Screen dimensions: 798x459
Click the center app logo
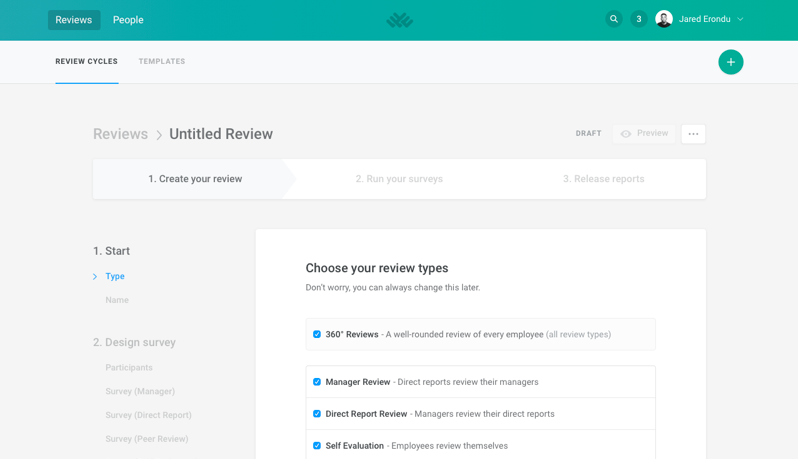pyautogui.click(x=400, y=20)
